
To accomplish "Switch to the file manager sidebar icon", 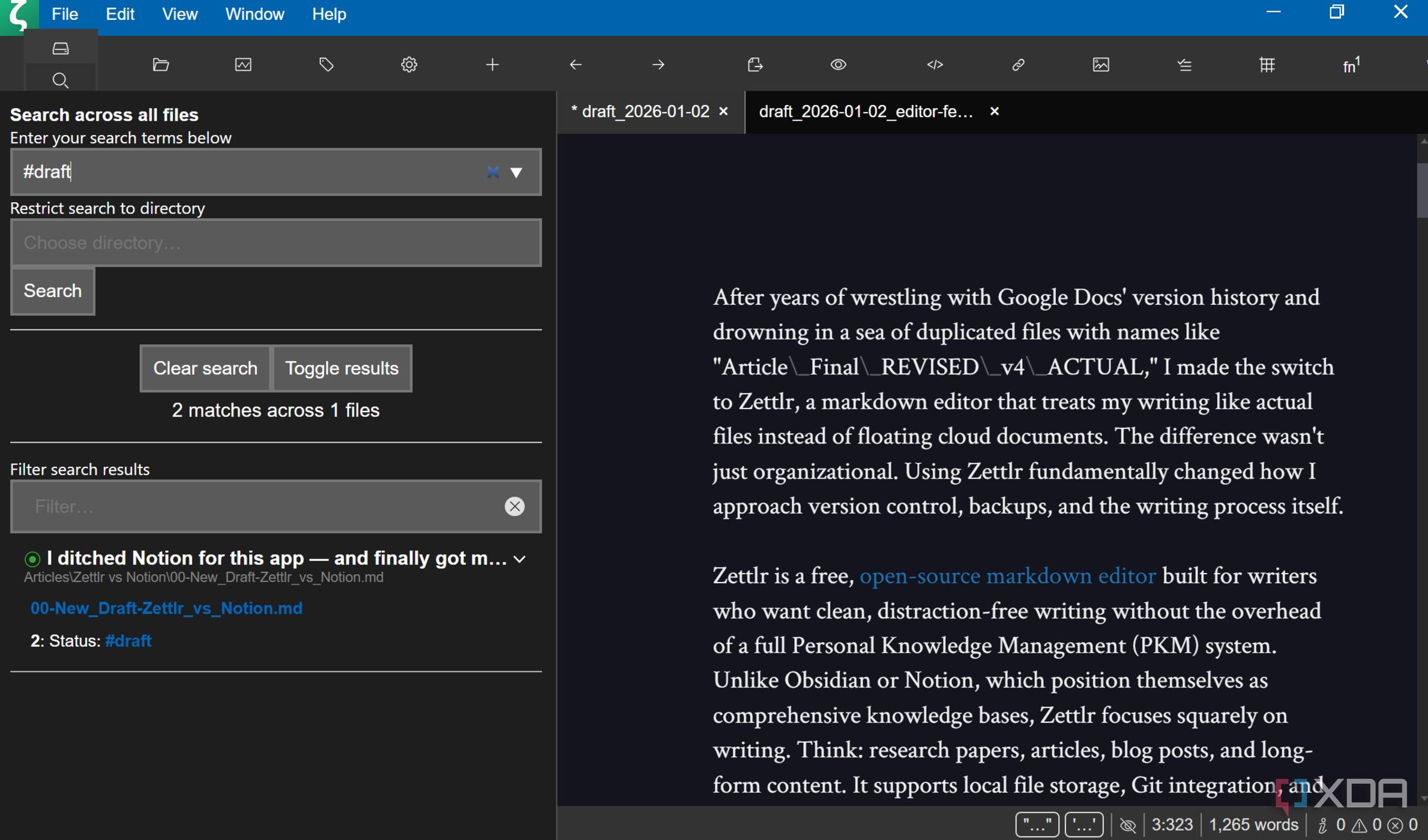I will [61, 49].
